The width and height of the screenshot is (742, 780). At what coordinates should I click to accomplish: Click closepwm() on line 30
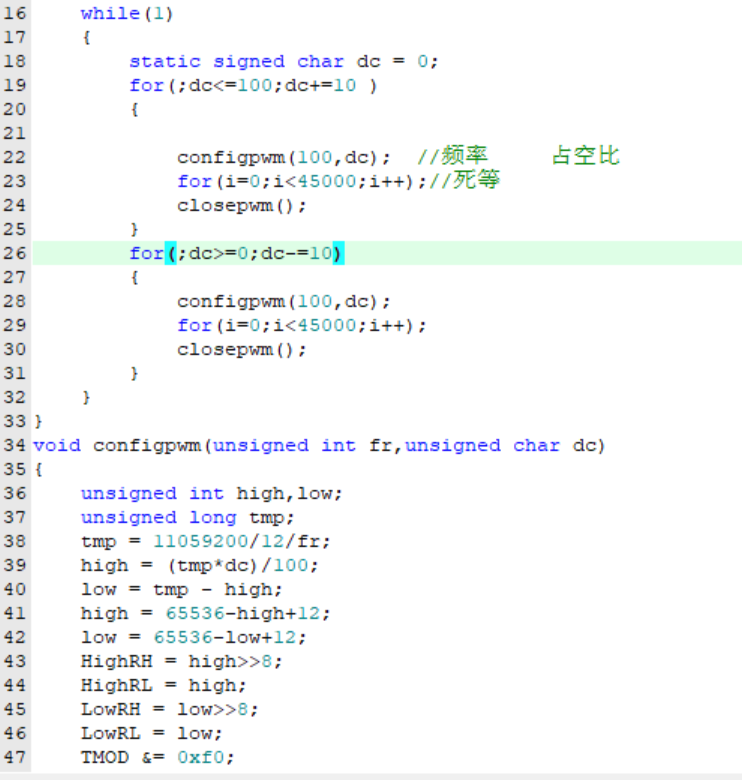point(242,349)
